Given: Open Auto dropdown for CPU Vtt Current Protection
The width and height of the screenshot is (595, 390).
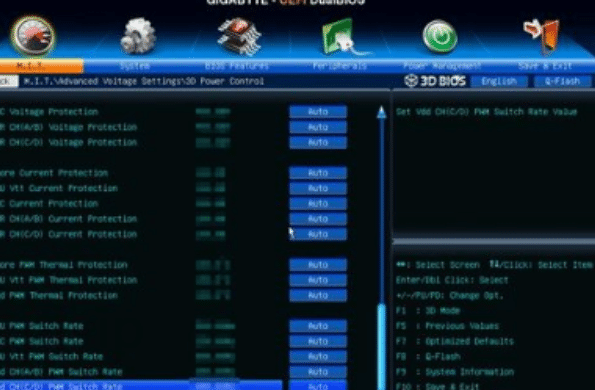Looking at the screenshot, I should click(x=318, y=189).
